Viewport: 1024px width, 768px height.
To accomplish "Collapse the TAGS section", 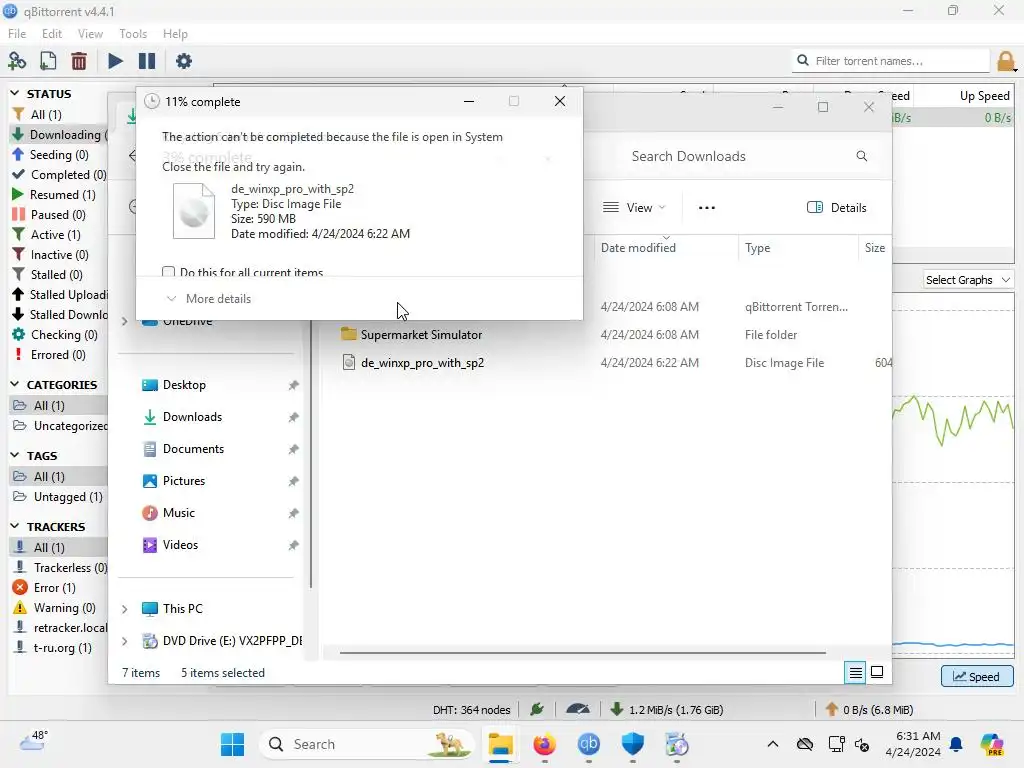I will tap(15, 455).
